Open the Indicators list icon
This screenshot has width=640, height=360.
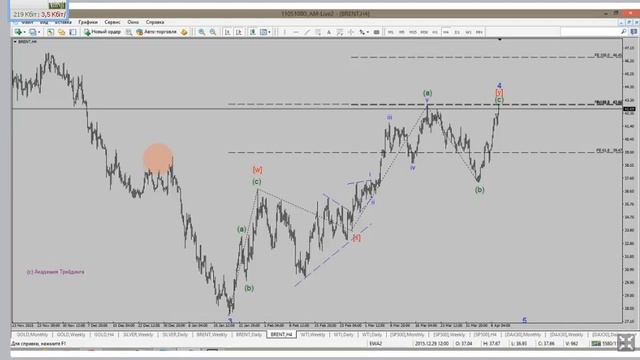coord(253,32)
